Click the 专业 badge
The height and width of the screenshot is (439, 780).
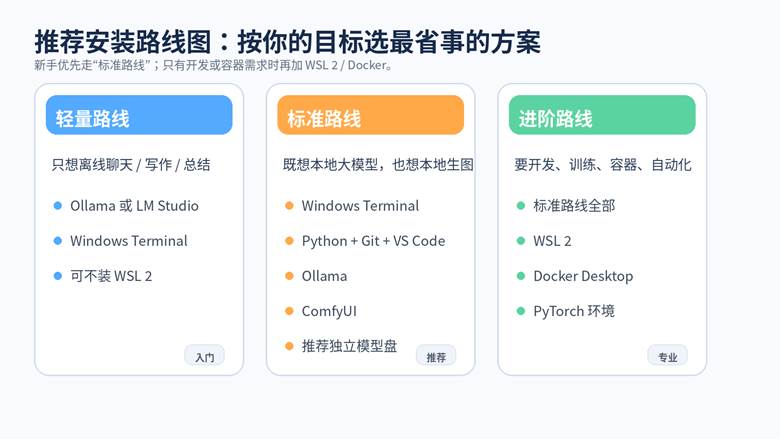[667, 356]
